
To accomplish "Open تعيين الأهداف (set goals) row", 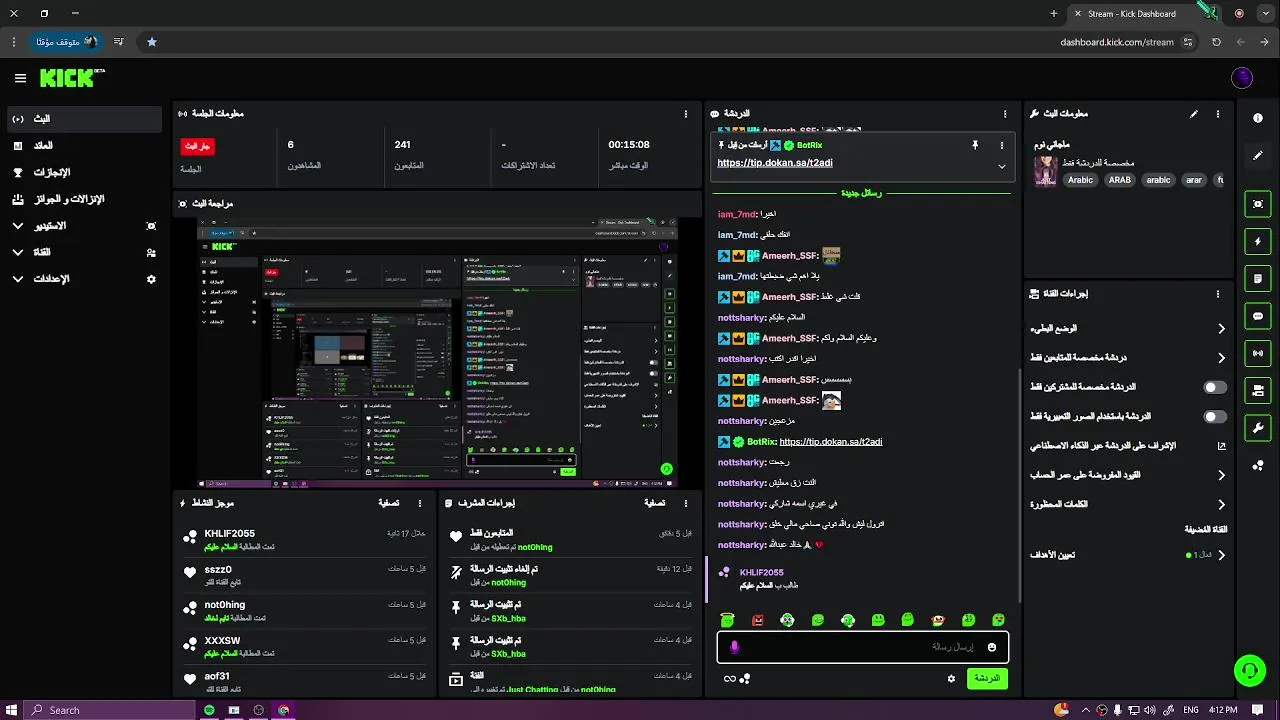I will 1128,555.
